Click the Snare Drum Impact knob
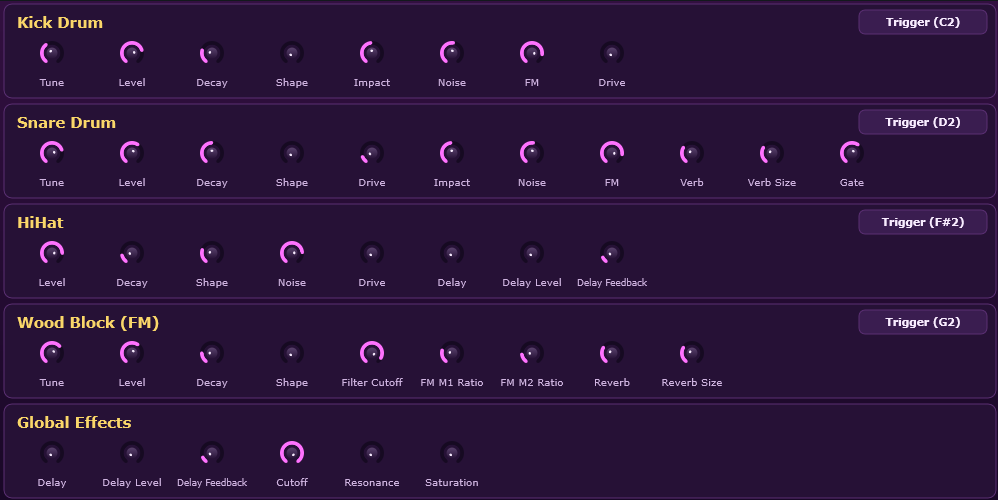998x500 pixels. [452, 153]
